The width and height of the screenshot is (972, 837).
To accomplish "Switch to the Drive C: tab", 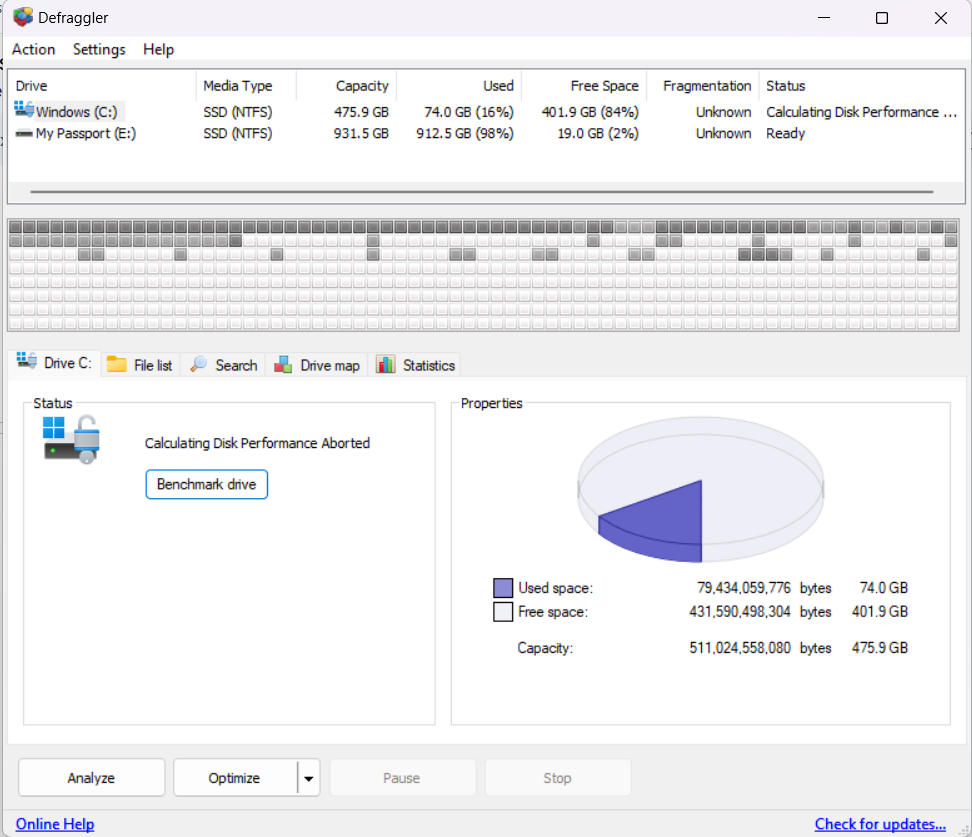I will click(55, 364).
